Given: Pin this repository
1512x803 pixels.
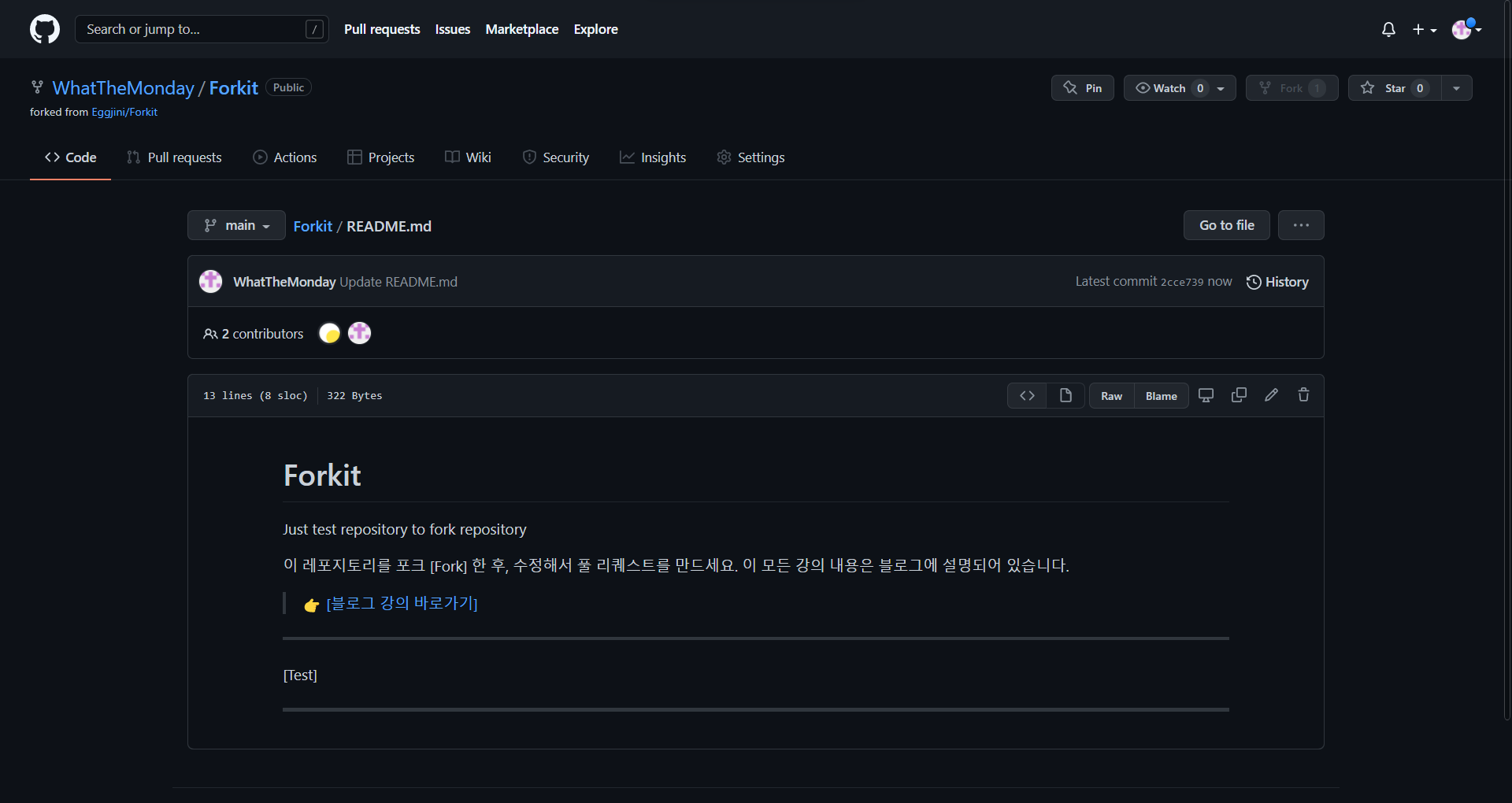Looking at the screenshot, I should 1083,88.
